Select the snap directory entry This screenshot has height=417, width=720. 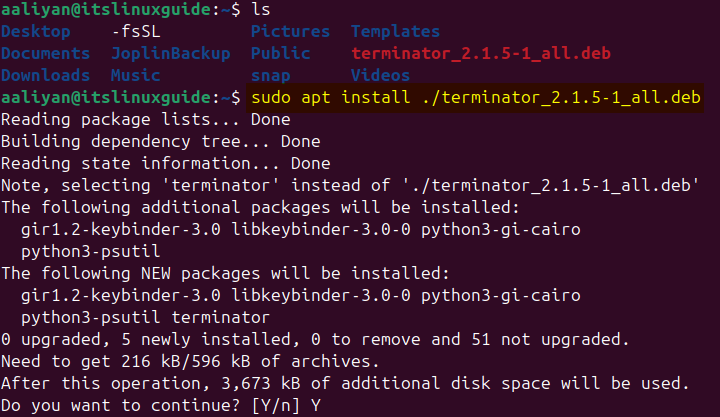271,75
